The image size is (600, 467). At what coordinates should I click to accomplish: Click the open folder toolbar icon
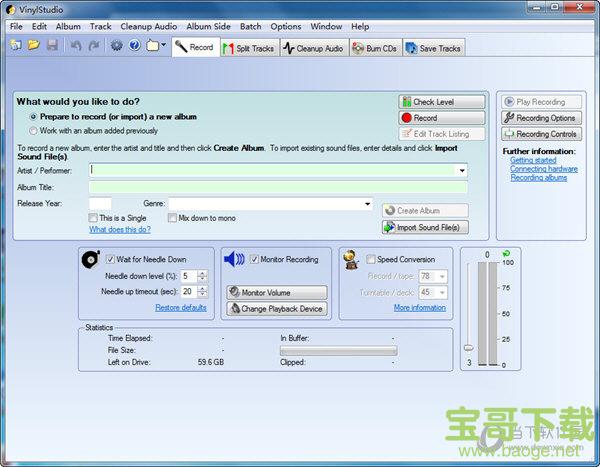pyautogui.click(x=33, y=46)
